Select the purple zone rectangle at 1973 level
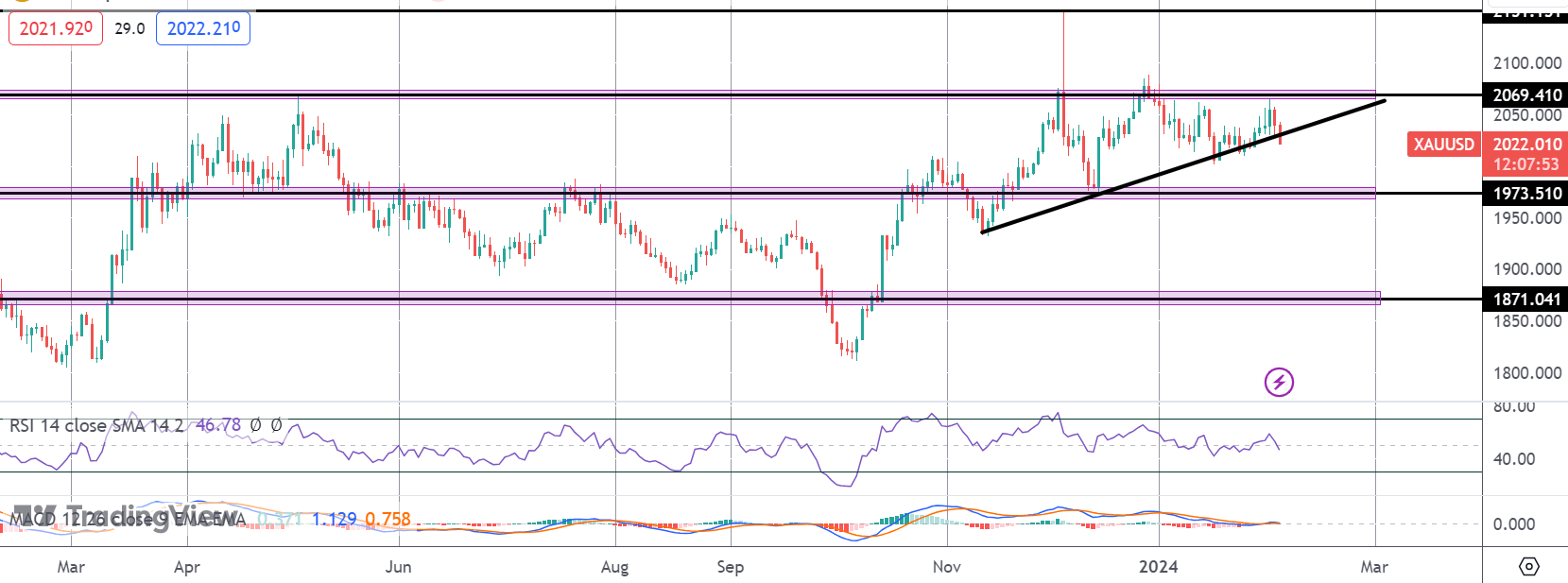The height and width of the screenshot is (583, 1568). point(688,193)
